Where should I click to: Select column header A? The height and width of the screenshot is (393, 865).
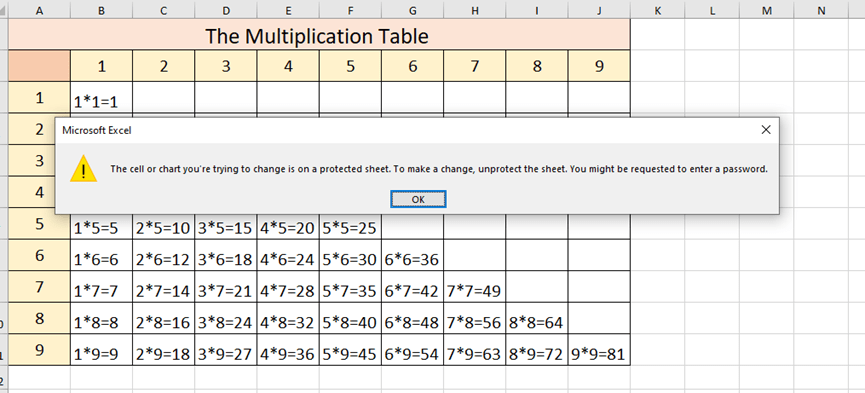tap(39, 9)
